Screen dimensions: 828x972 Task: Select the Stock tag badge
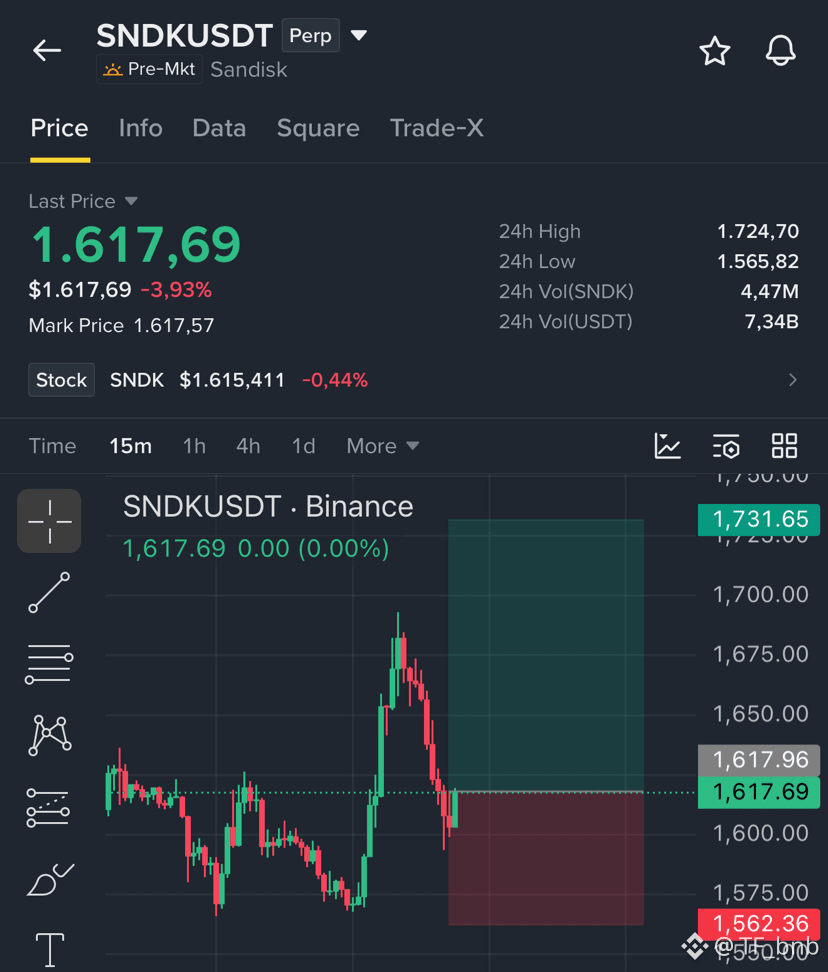(x=61, y=380)
